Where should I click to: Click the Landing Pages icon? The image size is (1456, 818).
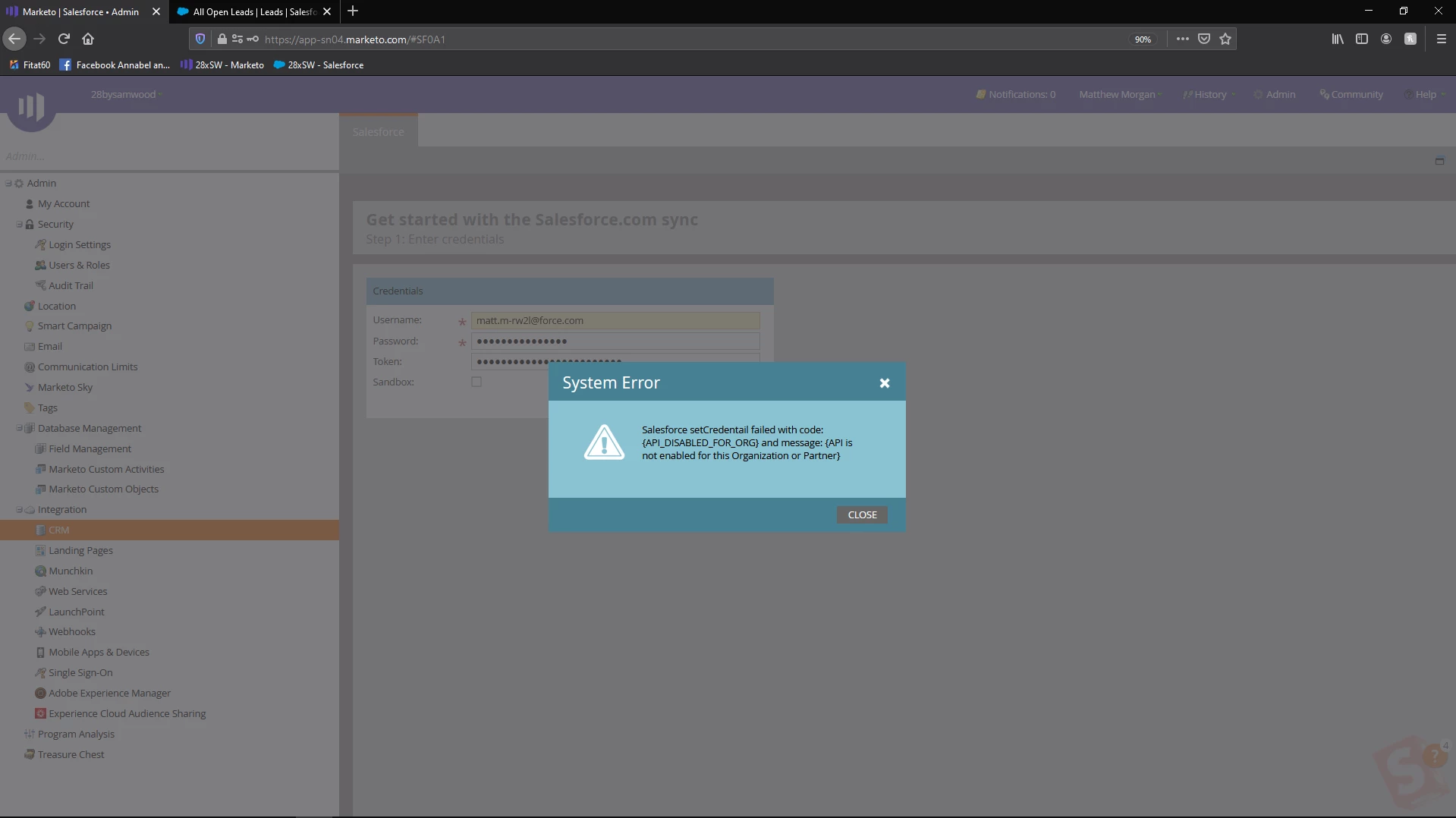pos(40,550)
